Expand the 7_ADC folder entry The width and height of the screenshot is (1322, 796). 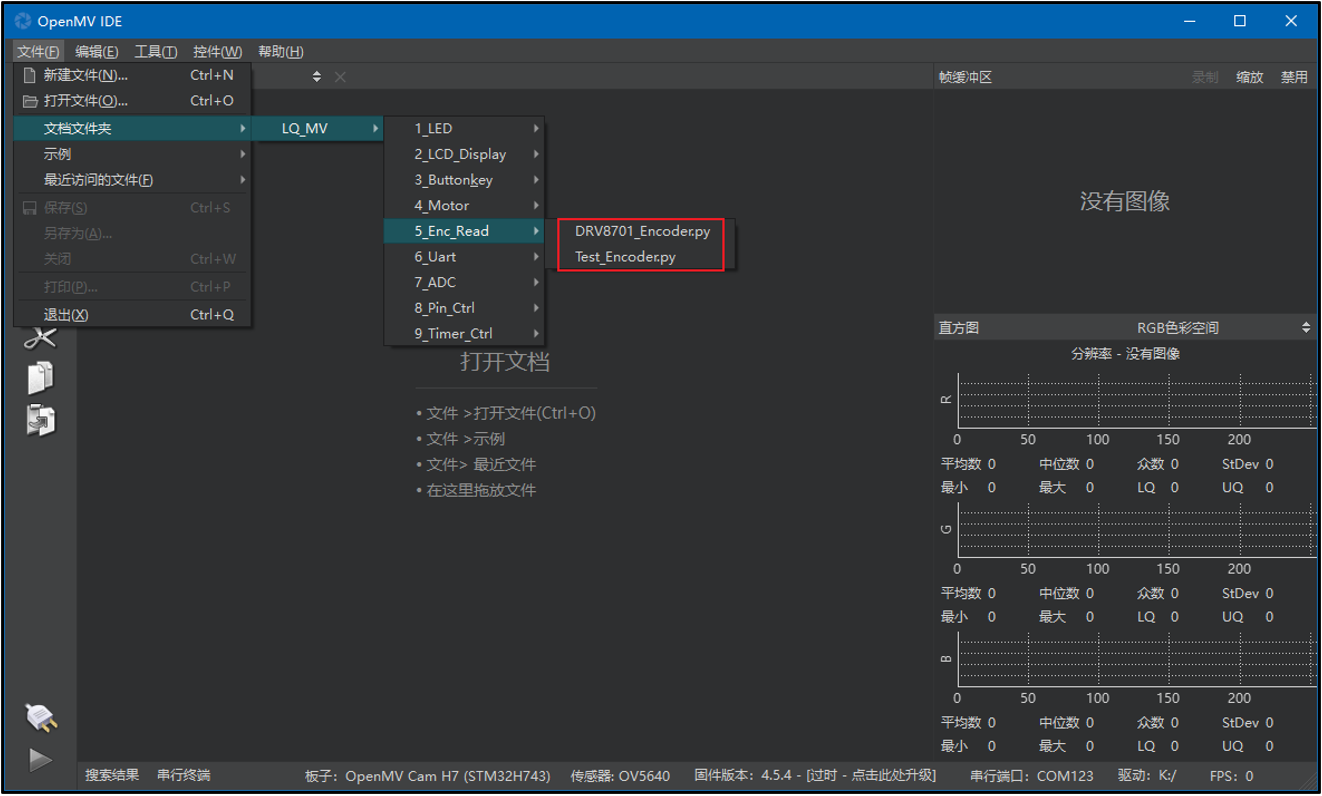465,282
